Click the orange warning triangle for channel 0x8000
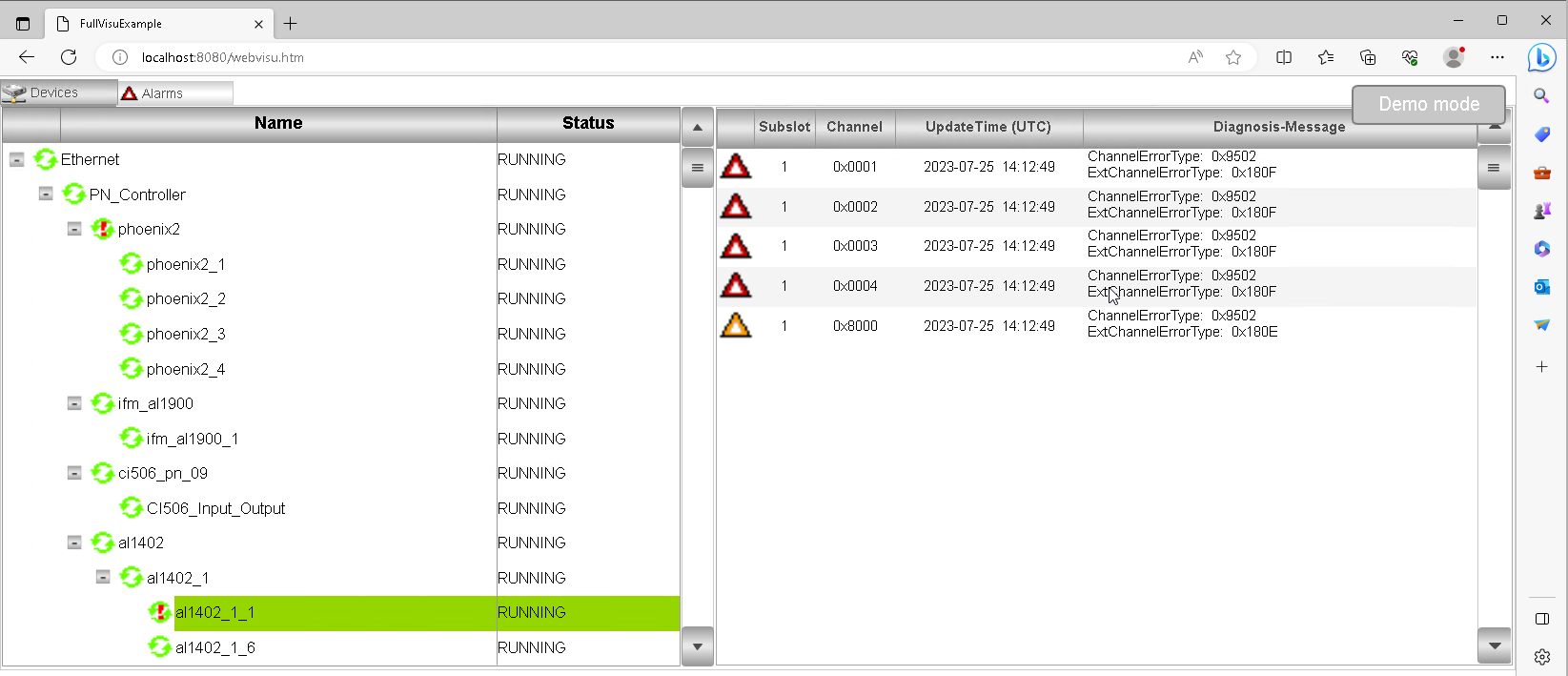The width and height of the screenshot is (1568, 676). pos(735,326)
